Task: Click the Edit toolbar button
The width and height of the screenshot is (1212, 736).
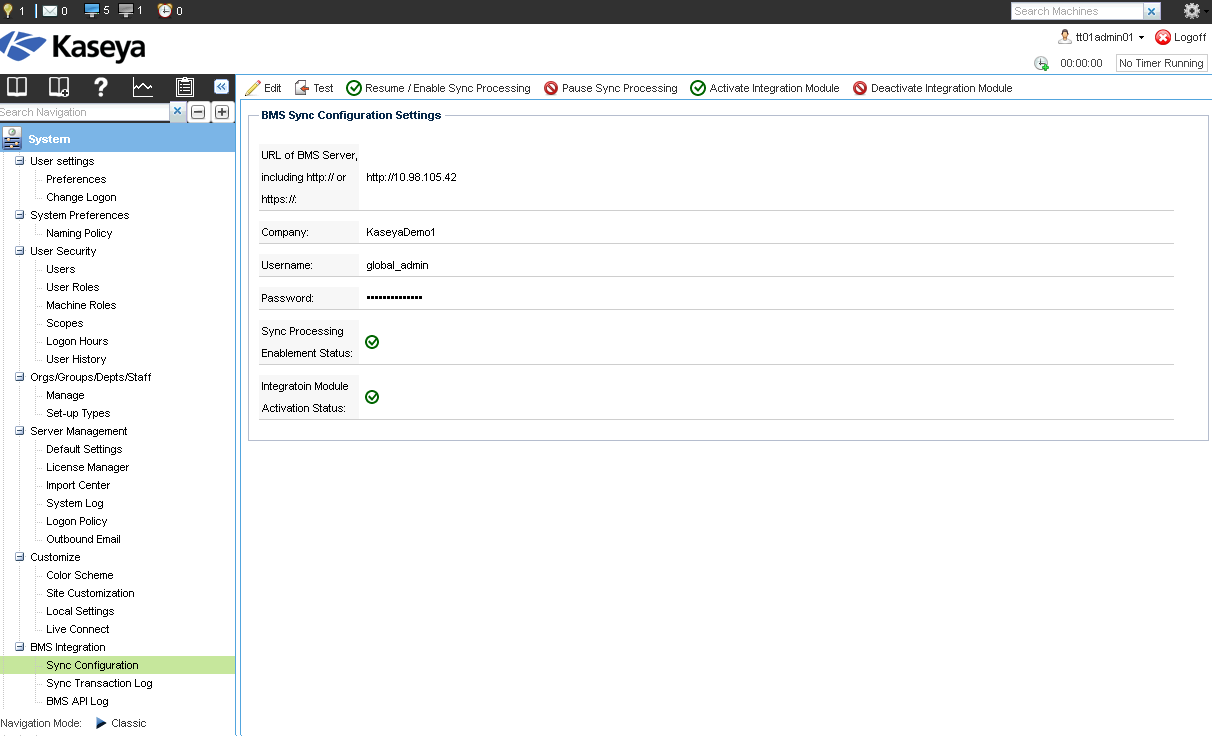Action: pos(263,88)
